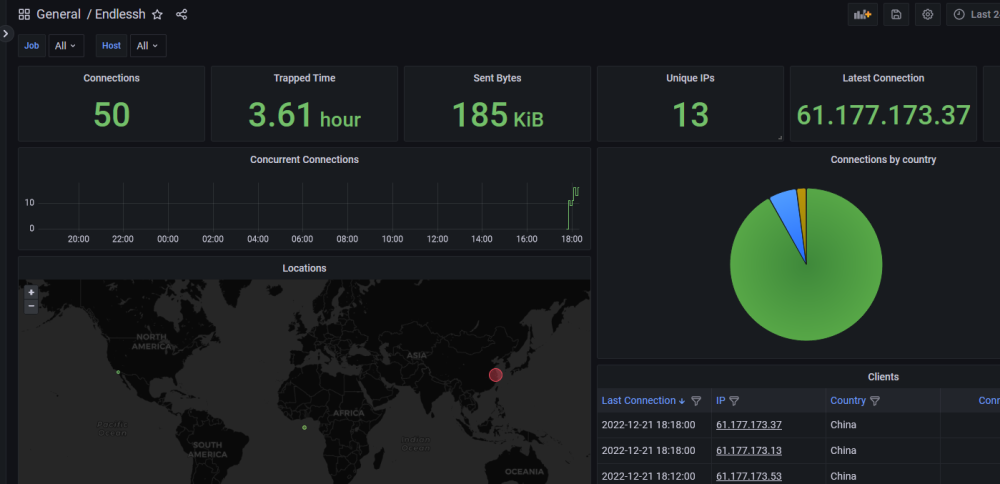
Task: Open dashboard settings gear icon
Action: (x=927, y=15)
